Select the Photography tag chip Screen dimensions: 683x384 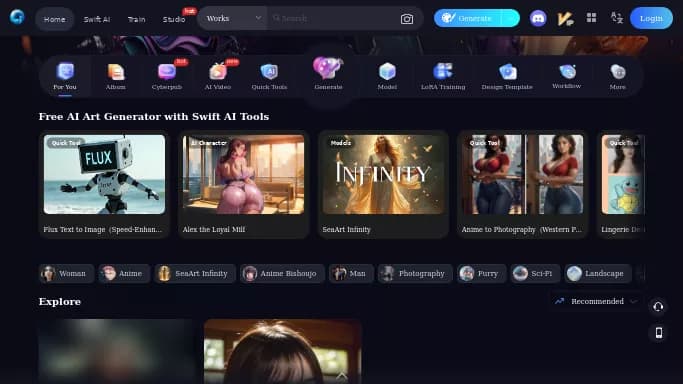(x=415, y=273)
